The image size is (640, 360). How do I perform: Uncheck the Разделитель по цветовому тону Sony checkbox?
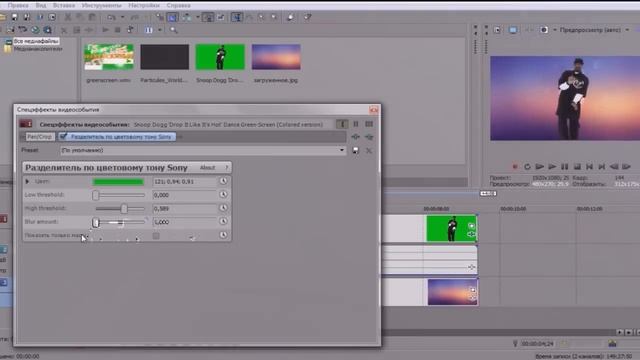click(x=63, y=137)
